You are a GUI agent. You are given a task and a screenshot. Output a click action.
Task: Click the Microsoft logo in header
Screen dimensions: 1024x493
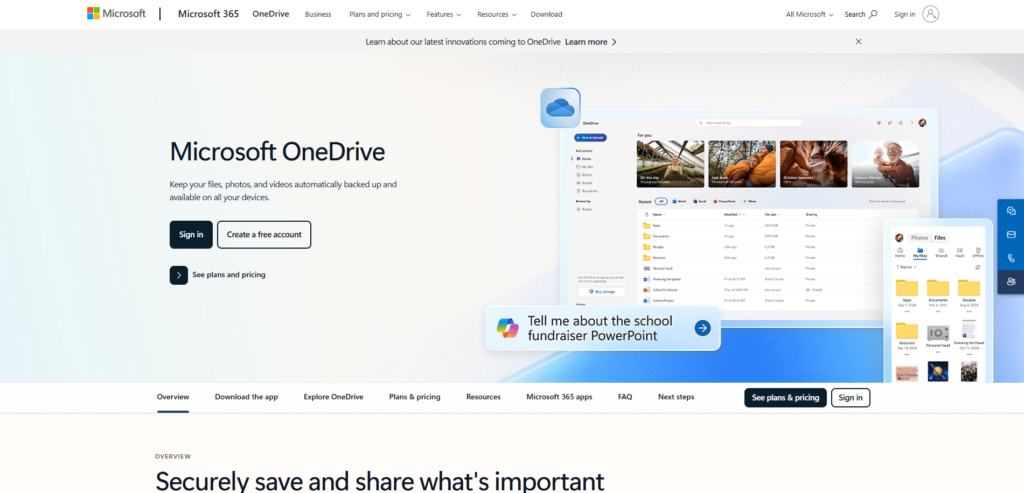pos(116,14)
